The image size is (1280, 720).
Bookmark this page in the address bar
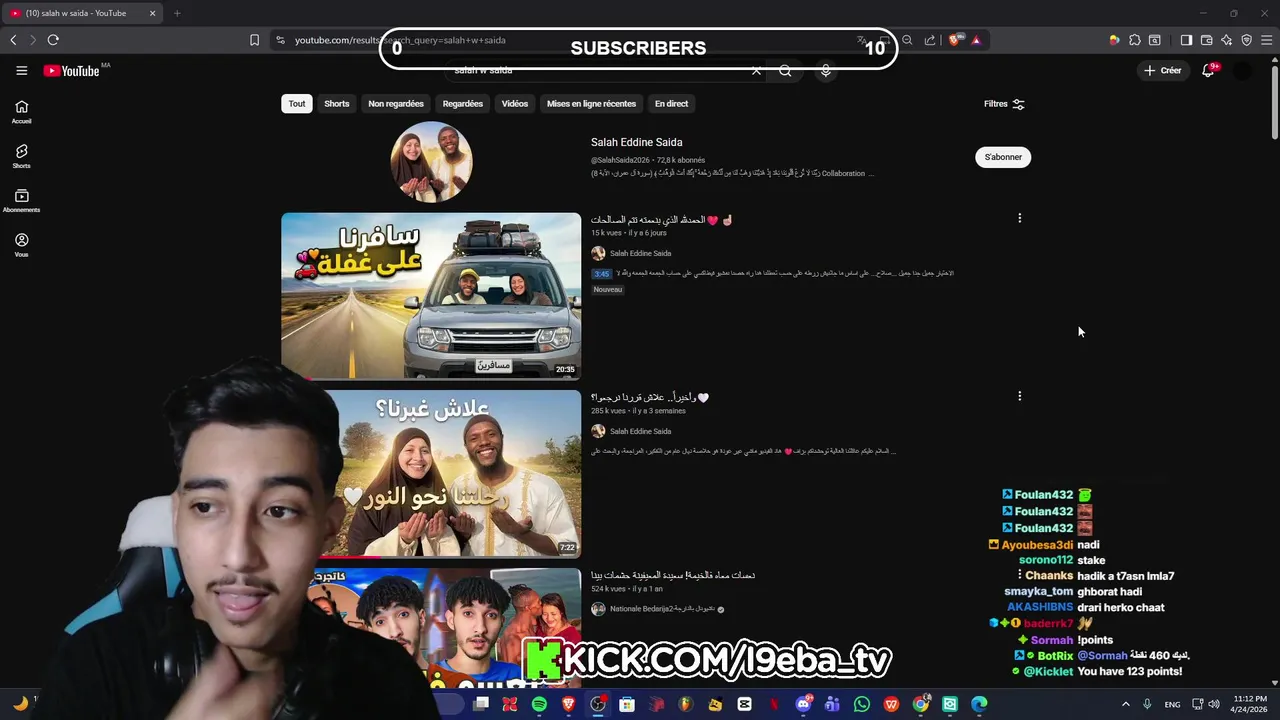[254, 40]
